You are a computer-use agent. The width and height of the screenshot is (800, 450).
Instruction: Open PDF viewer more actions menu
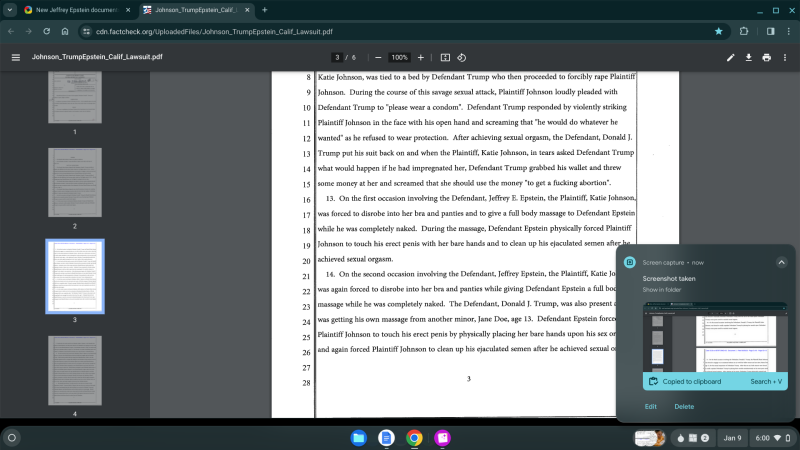785,58
